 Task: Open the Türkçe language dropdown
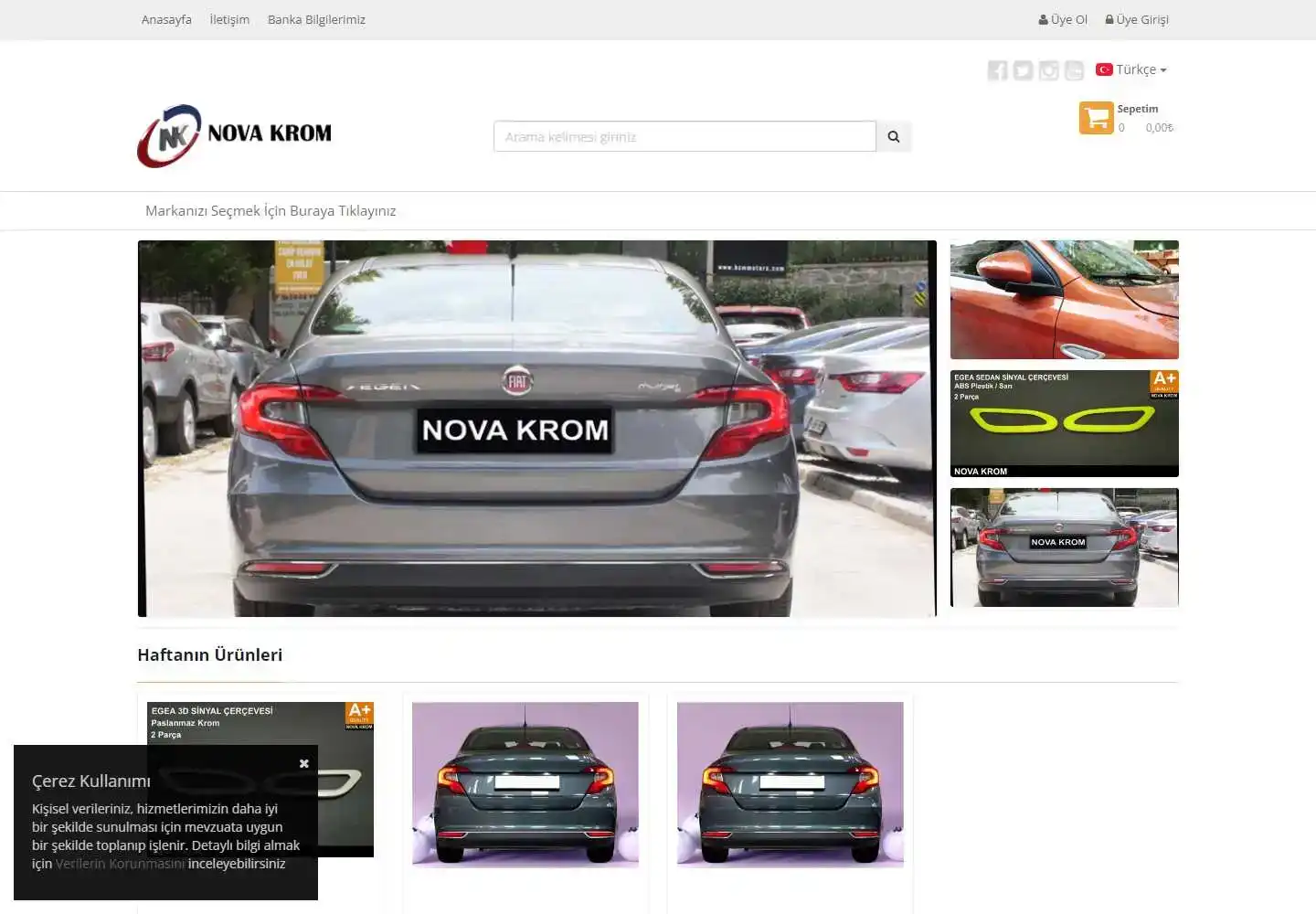(x=1131, y=69)
